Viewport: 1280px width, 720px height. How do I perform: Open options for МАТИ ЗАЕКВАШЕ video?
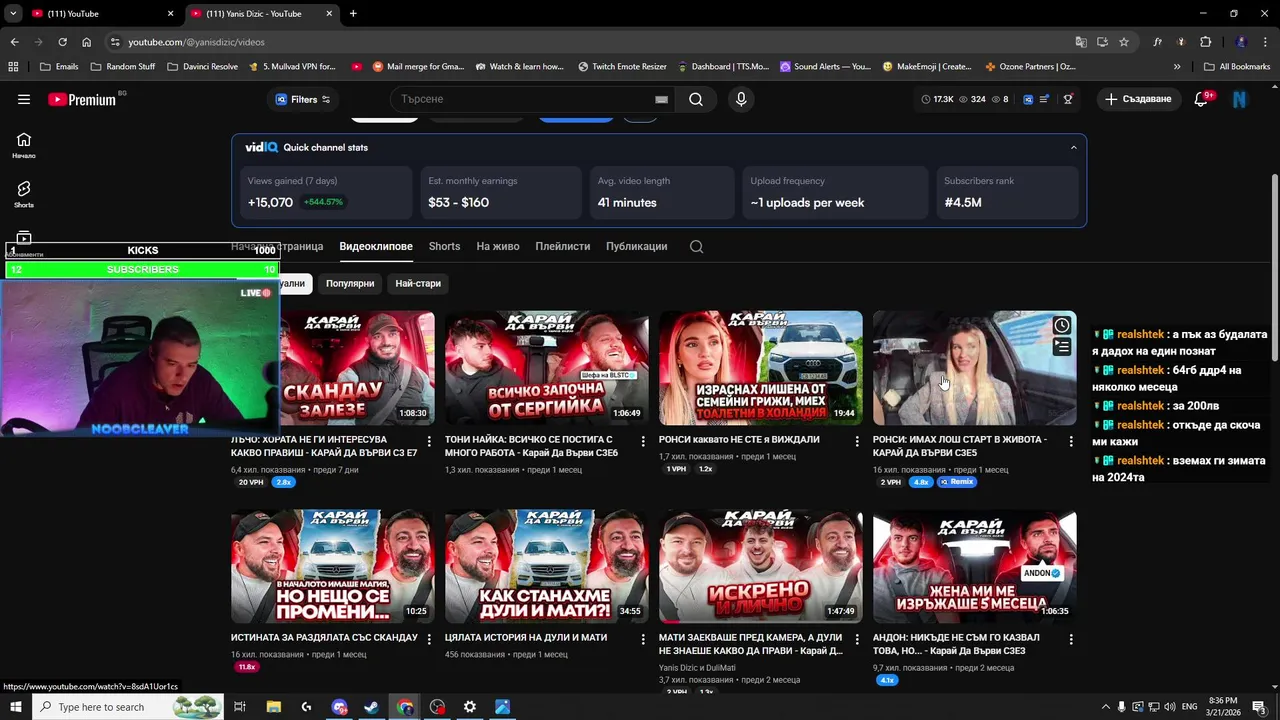click(857, 639)
